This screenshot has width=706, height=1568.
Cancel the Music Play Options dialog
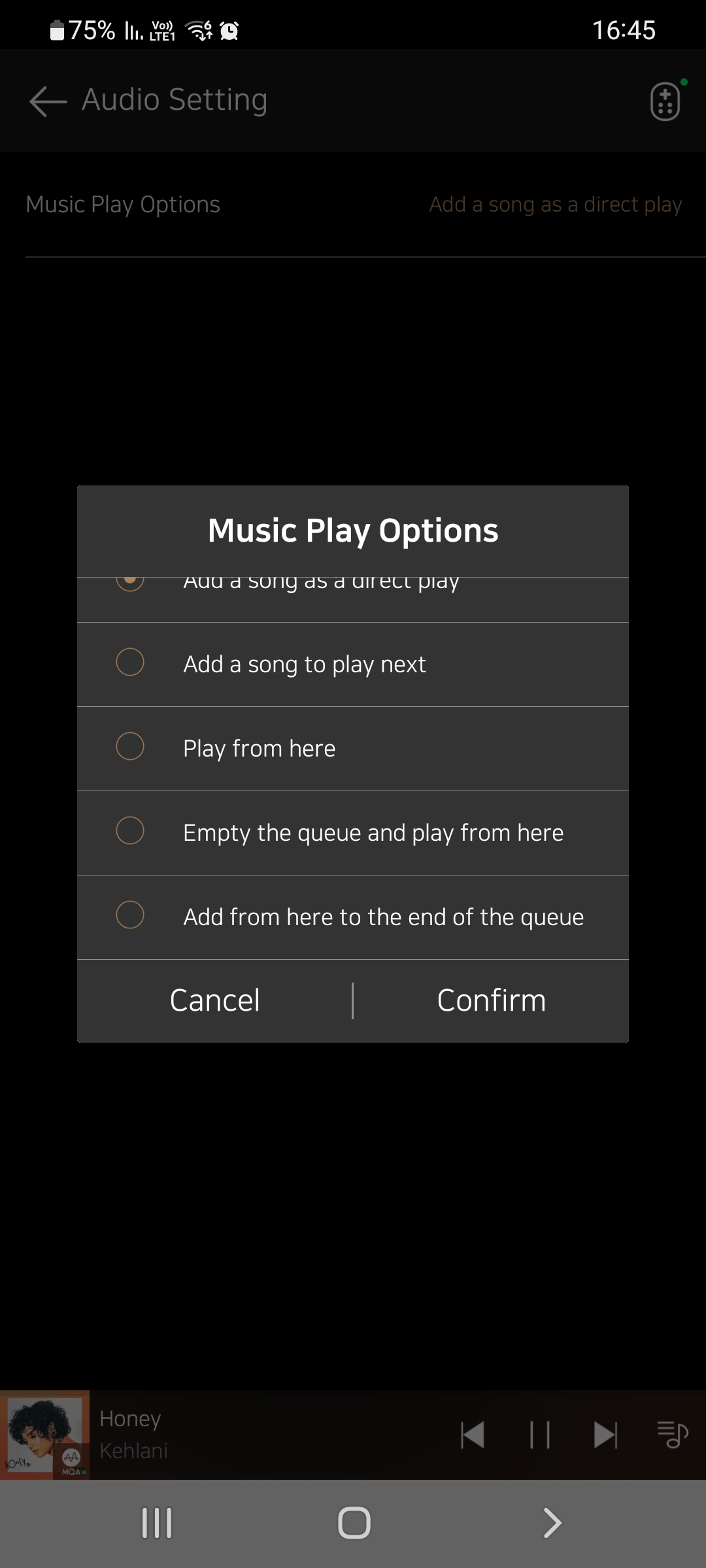215,1001
